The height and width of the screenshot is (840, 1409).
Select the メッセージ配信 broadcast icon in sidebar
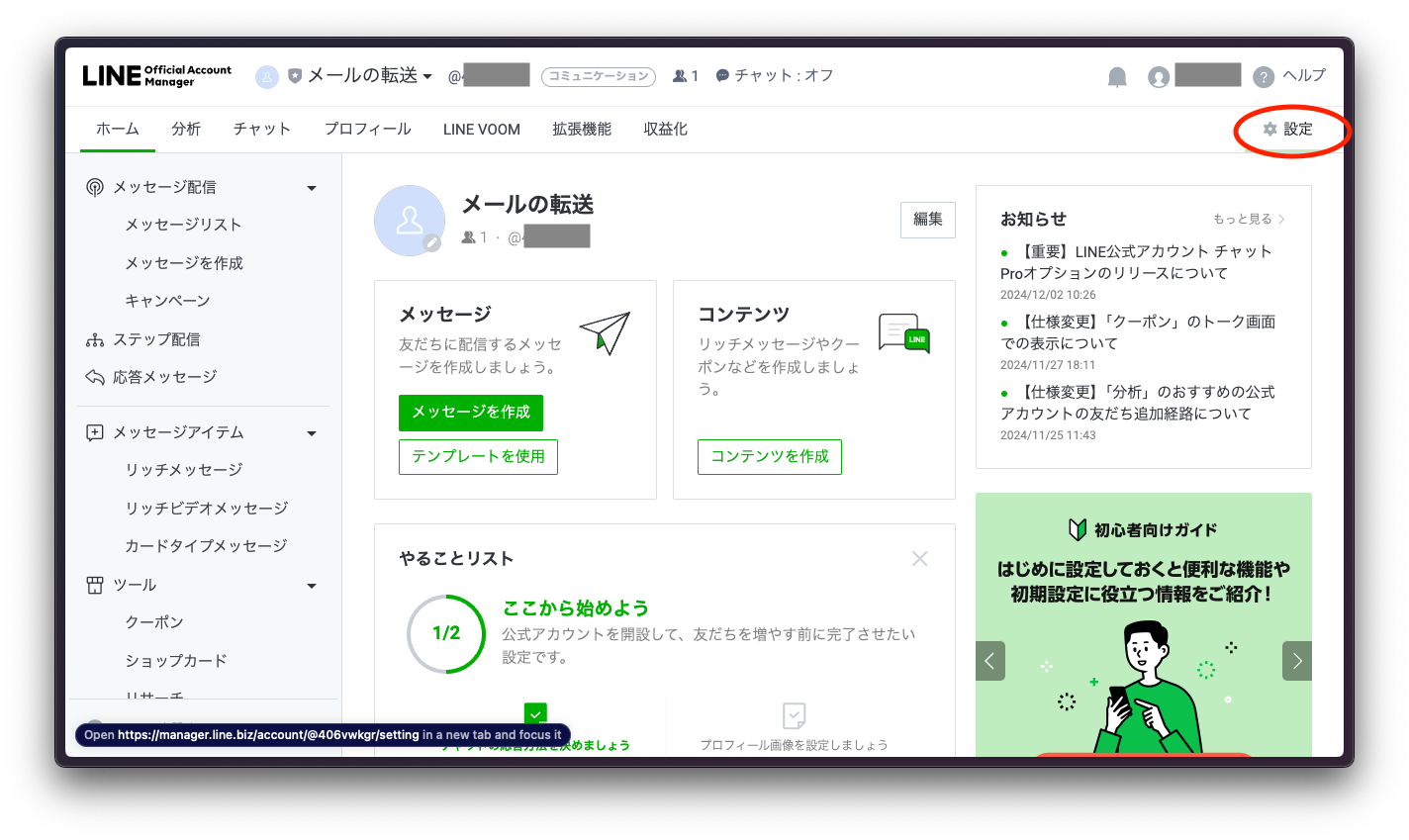(94, 186)
